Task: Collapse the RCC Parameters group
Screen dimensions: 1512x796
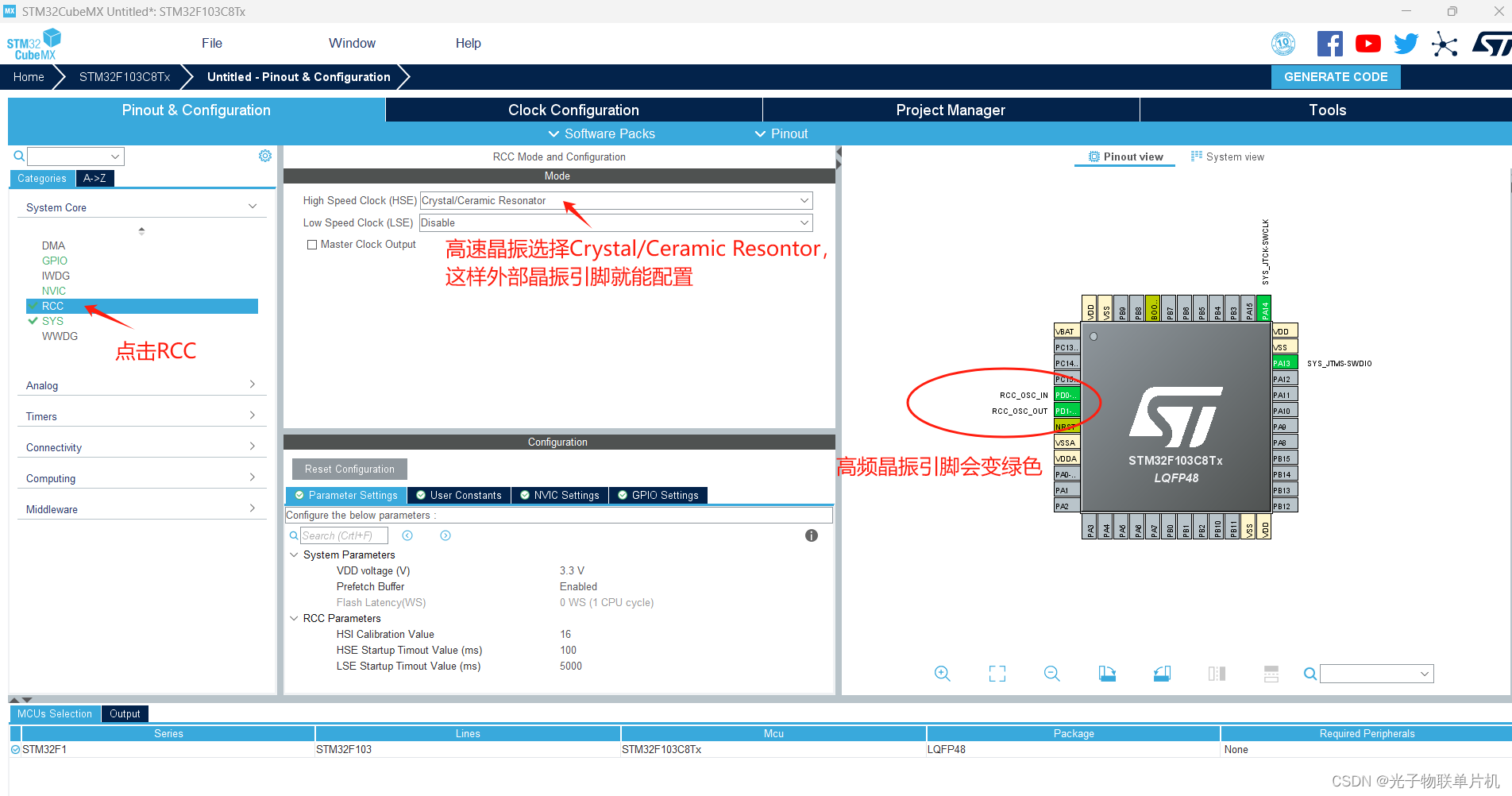Action: point(294,618)
